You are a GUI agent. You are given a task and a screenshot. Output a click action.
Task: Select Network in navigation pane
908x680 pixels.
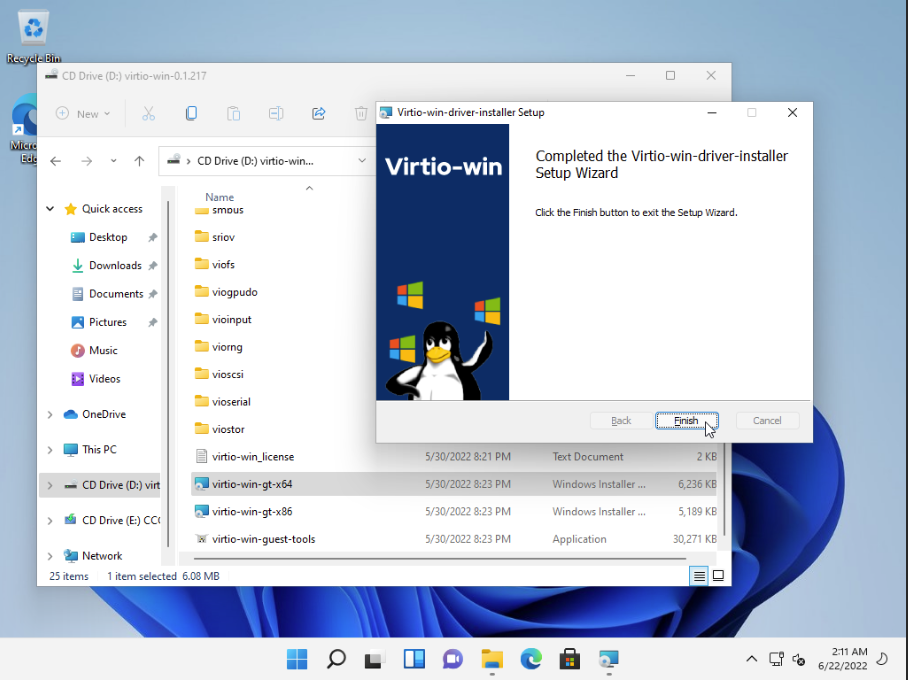tap(102, 555)
